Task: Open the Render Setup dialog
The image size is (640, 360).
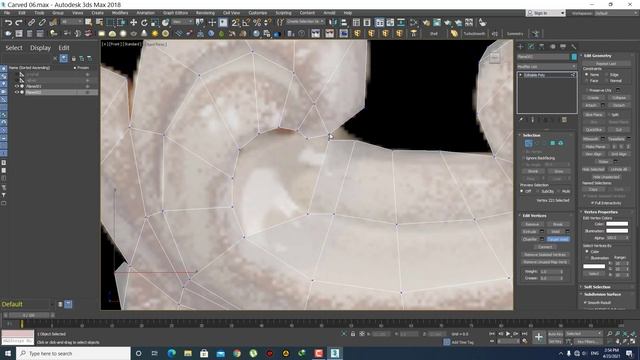Action: (427, 22)
